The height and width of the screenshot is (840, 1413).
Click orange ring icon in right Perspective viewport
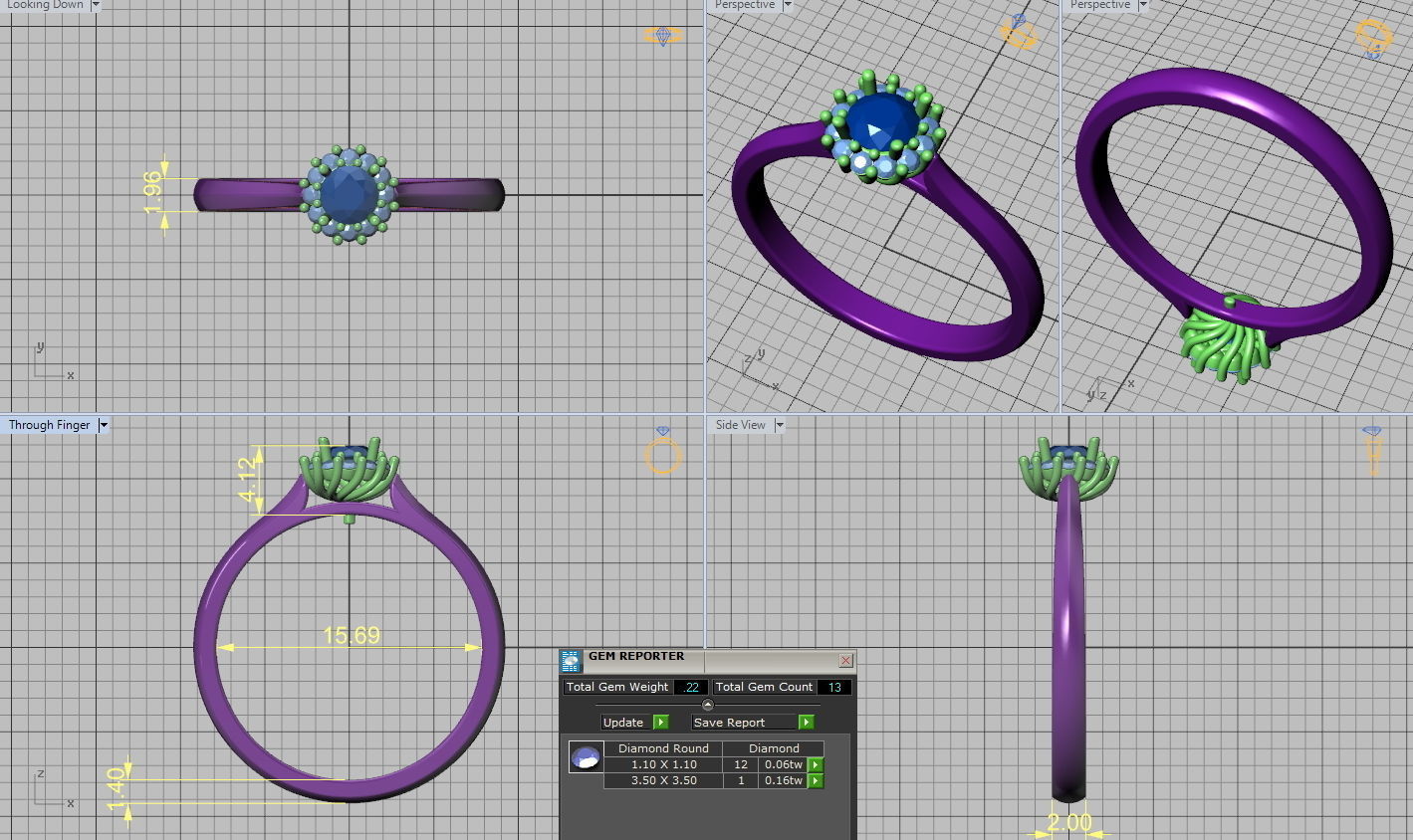(x=1373, y=38)
